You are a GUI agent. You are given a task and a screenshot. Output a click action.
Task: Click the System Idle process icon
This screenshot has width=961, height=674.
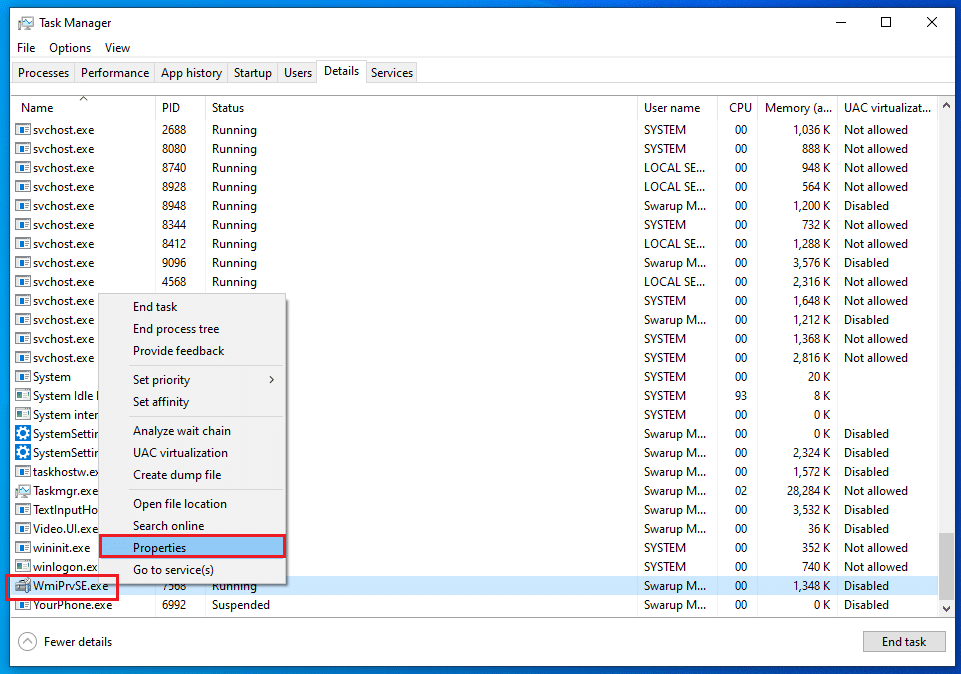click(x=23, y=395)
